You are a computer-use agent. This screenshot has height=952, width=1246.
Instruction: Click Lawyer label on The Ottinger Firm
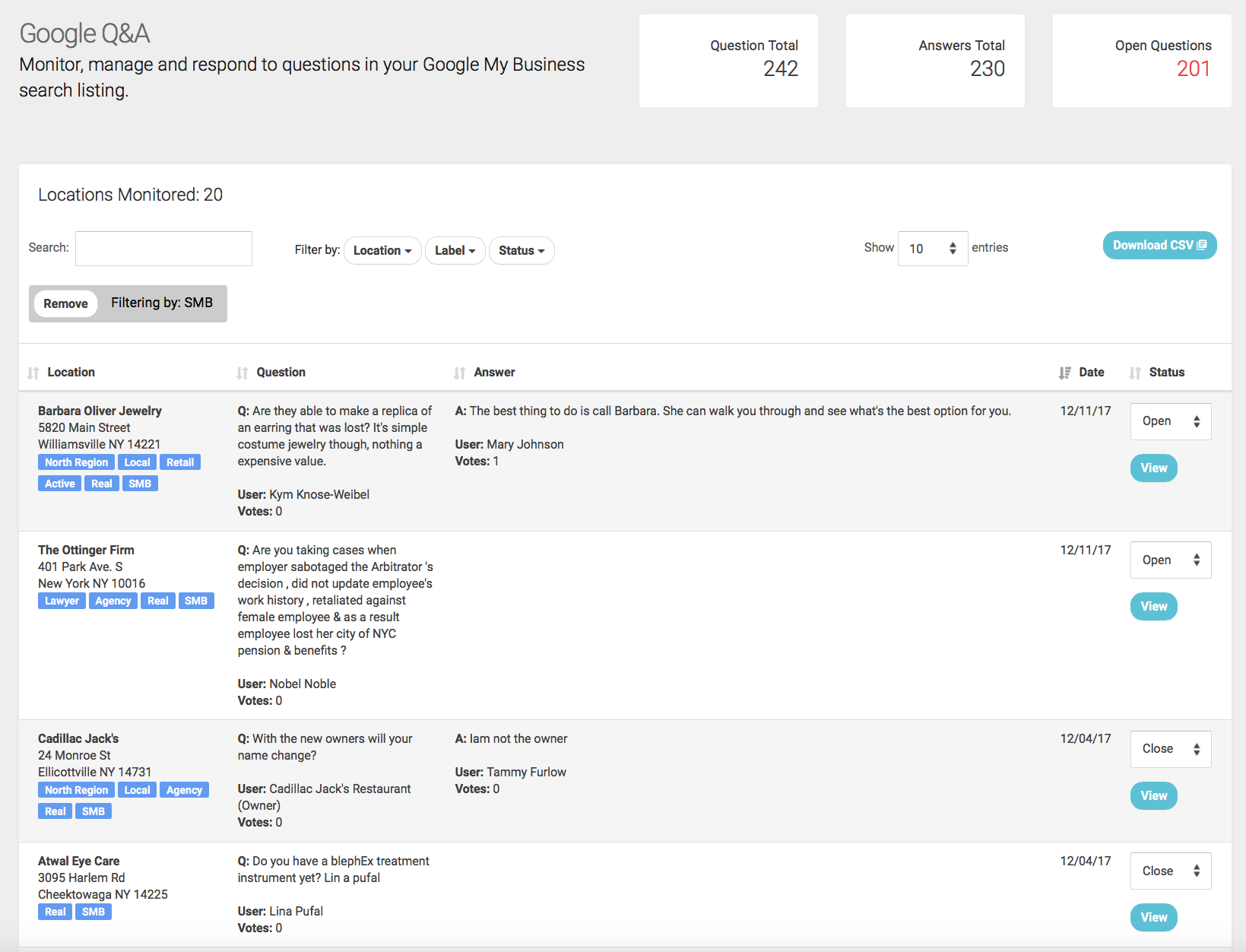click(x=62, y=601)
